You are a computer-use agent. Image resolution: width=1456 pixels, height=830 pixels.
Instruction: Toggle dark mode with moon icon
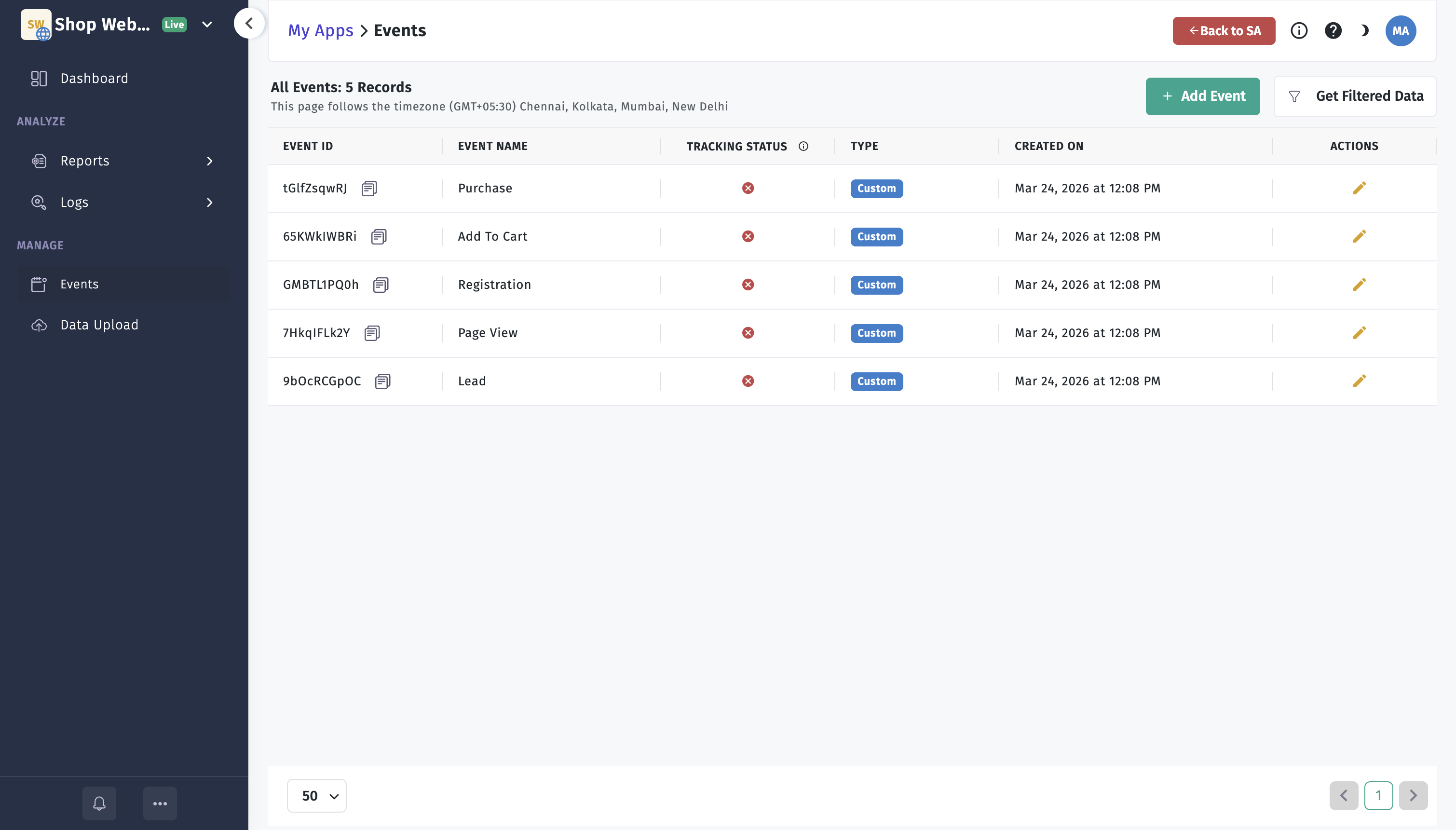pos(1364,31)
